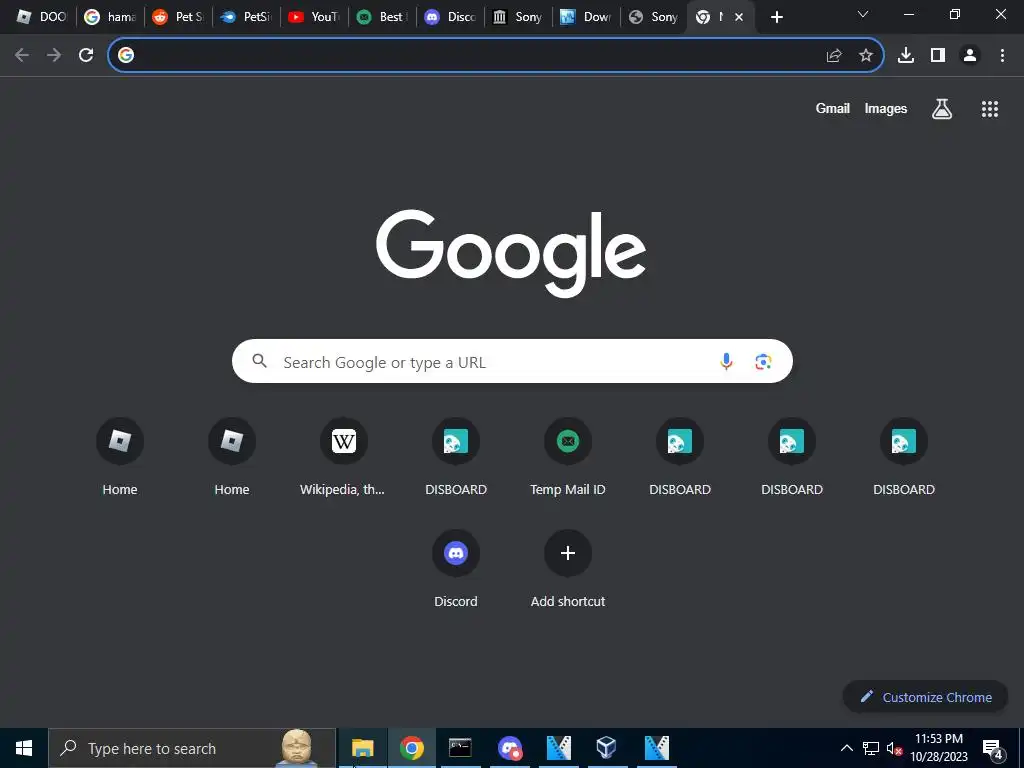
Task: Bookmark this tab with the star icon
Action: pos(866,56)
